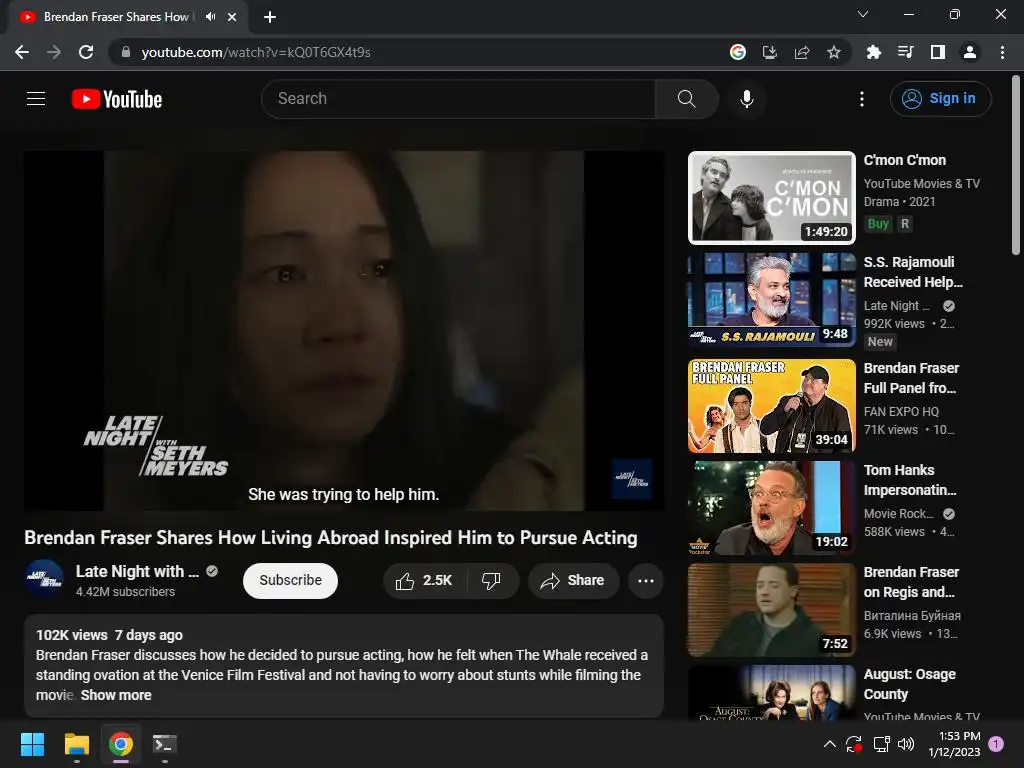Open YouTube settings three-dot menu

pyautogui.click(x=862, y=99)
